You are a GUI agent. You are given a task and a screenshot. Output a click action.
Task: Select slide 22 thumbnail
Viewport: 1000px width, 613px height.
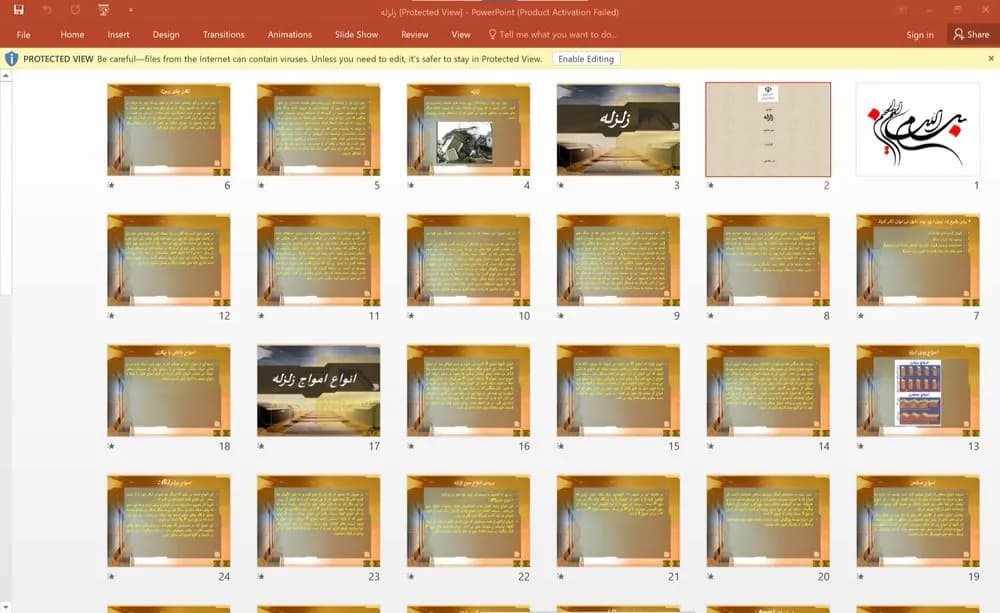click(x=468, y=521)
